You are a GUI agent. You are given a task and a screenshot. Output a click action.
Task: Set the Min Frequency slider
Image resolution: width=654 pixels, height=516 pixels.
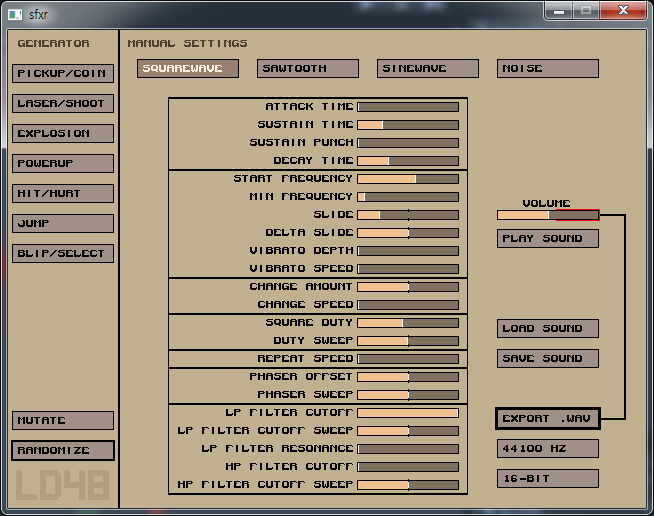point(408,197)
